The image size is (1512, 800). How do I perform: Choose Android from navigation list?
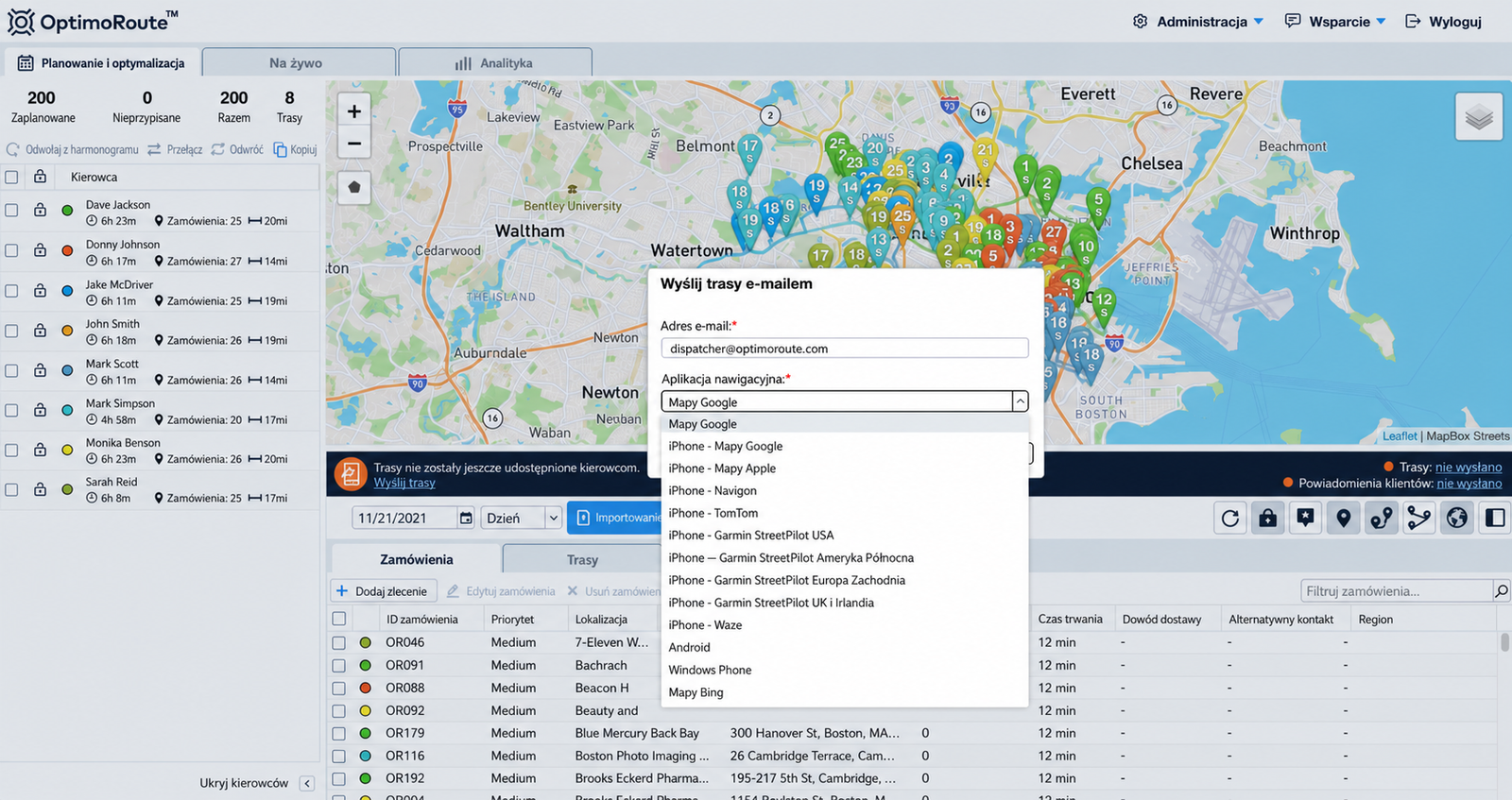click(x=845, y=647)
